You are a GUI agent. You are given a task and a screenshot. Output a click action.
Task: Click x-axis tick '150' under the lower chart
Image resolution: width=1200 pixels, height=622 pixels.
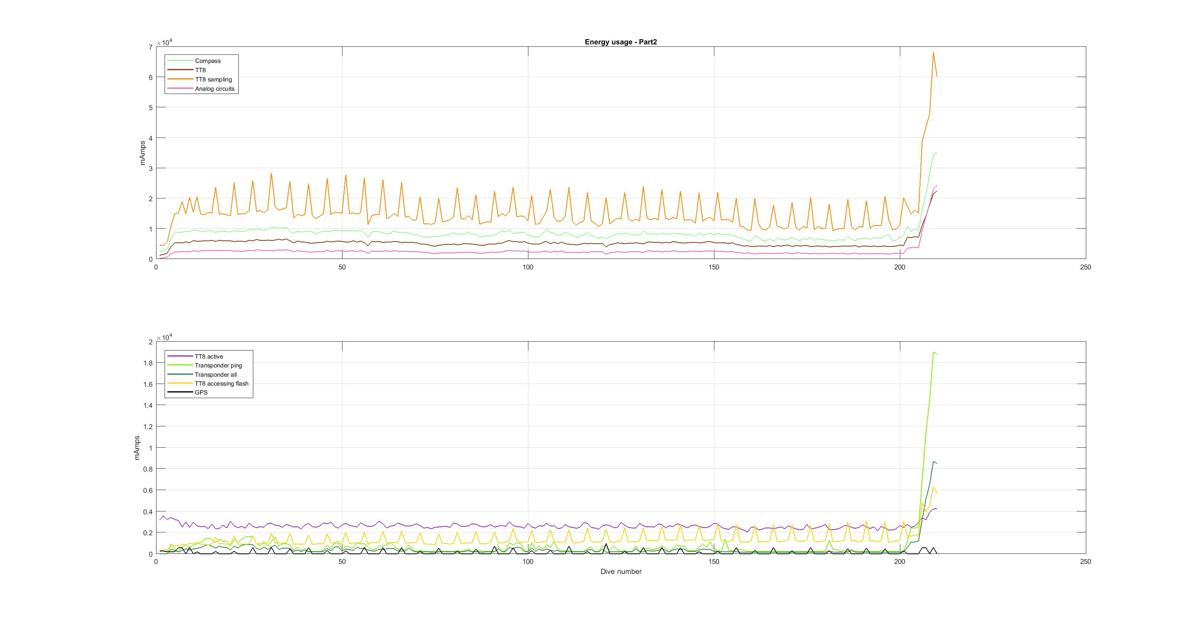[714, 562]
